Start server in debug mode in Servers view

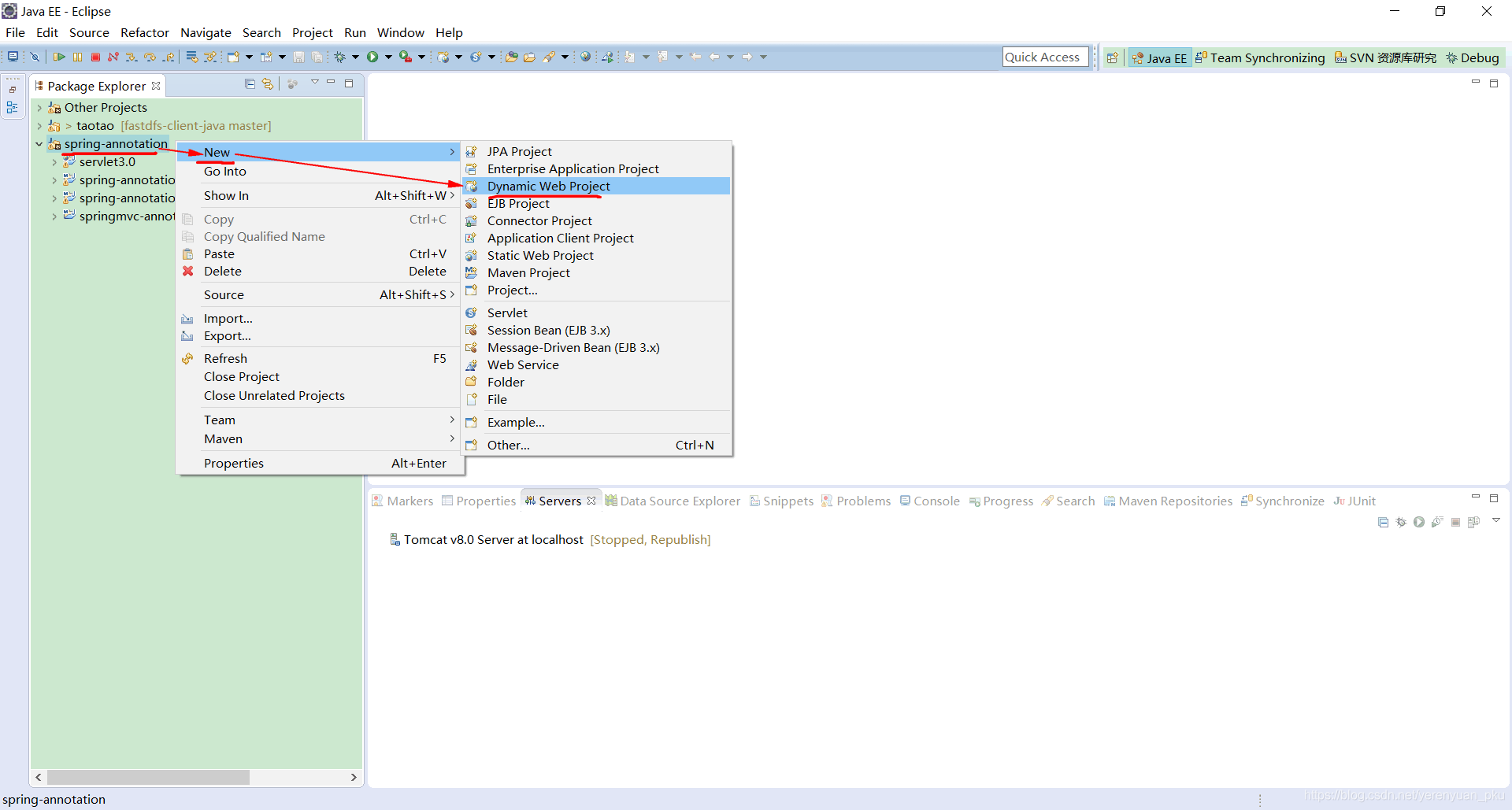click(x=1401, y=522)
